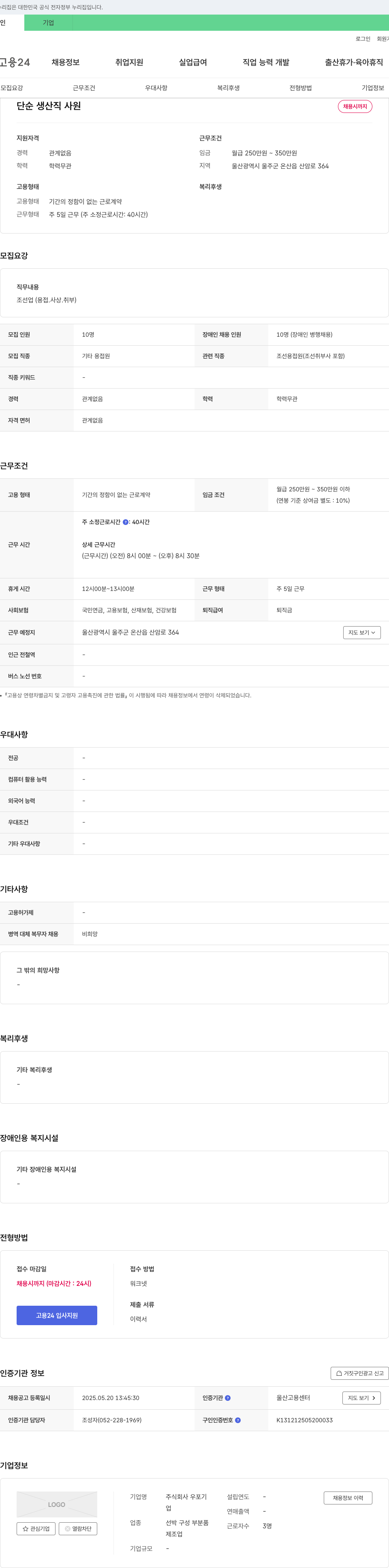This screenshot has width=389, height=1568.
Task: Select company name 주식회사 우포기업
Action: 186,1502
